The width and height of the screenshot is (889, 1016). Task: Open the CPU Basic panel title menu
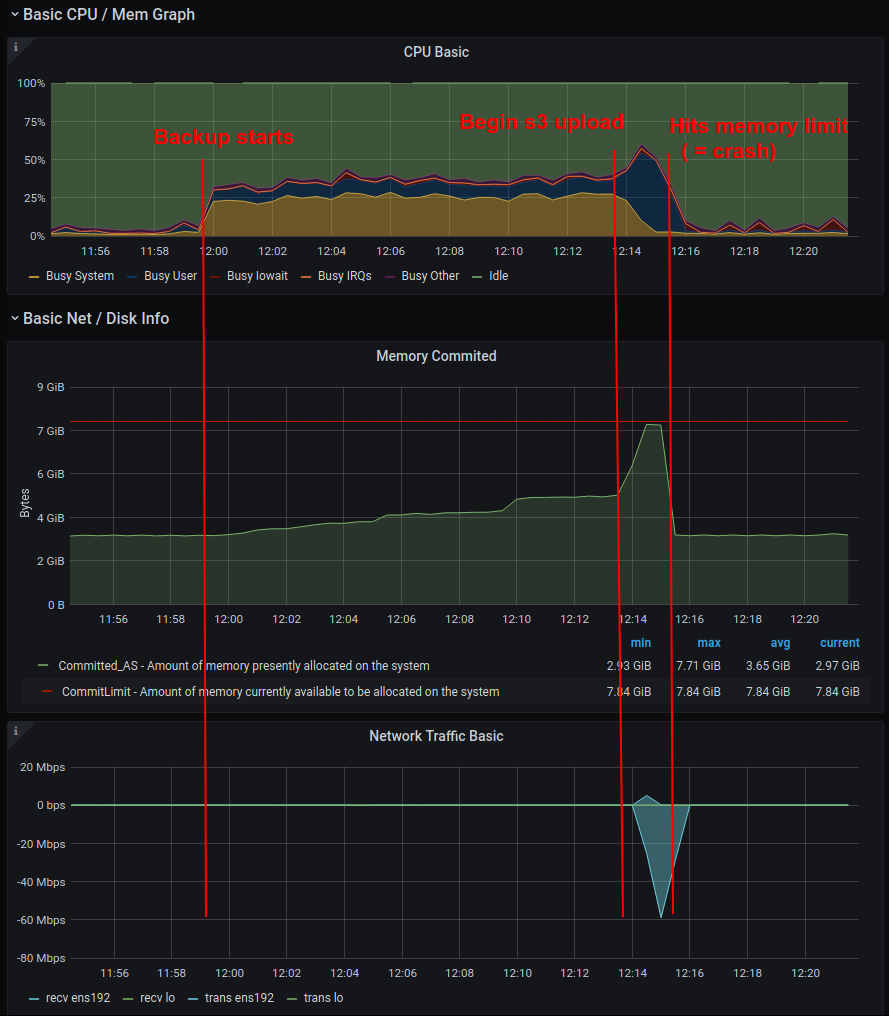click(435, 52)
